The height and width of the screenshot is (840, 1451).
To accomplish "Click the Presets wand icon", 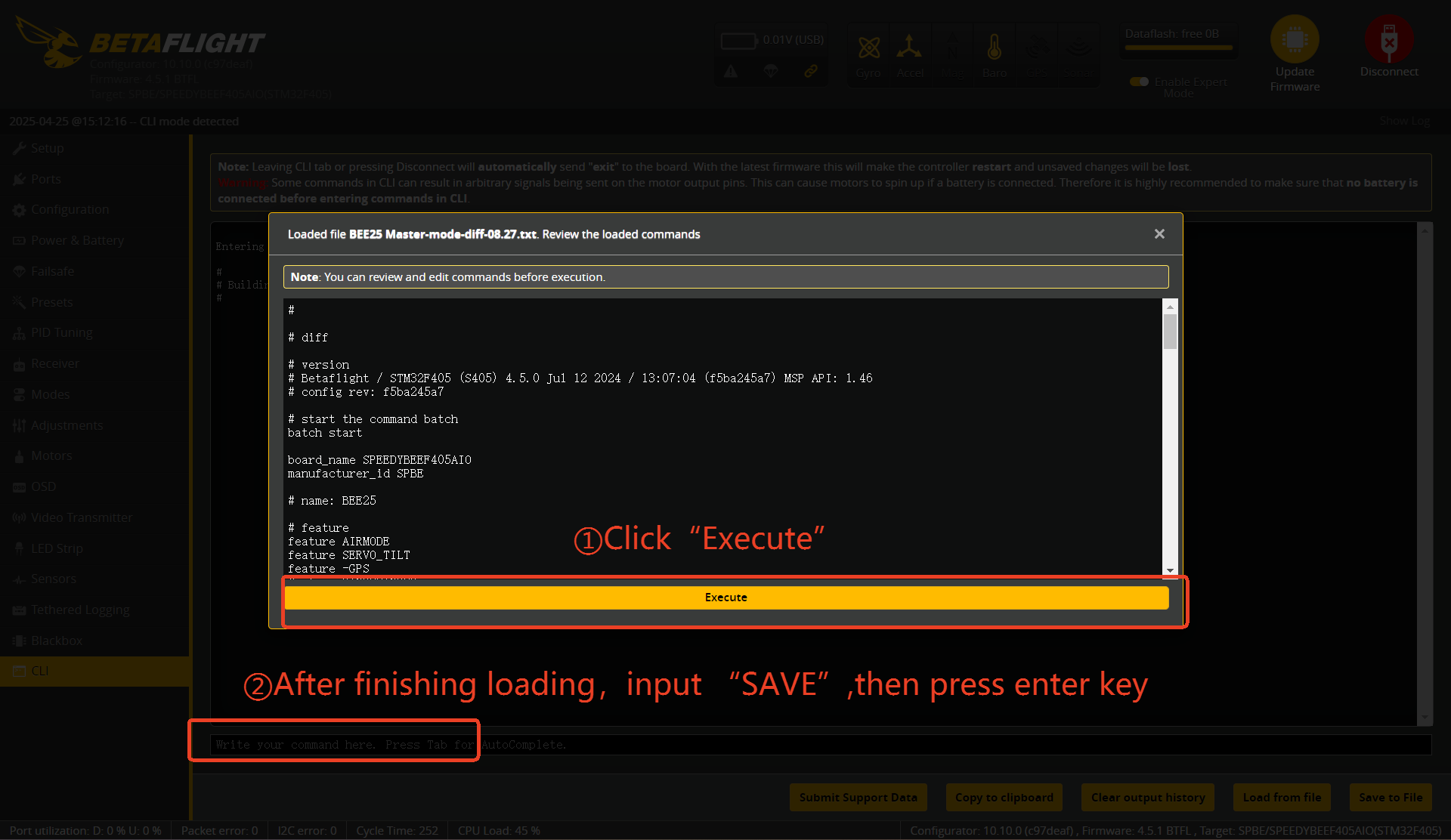I will (x=19, y=303).
